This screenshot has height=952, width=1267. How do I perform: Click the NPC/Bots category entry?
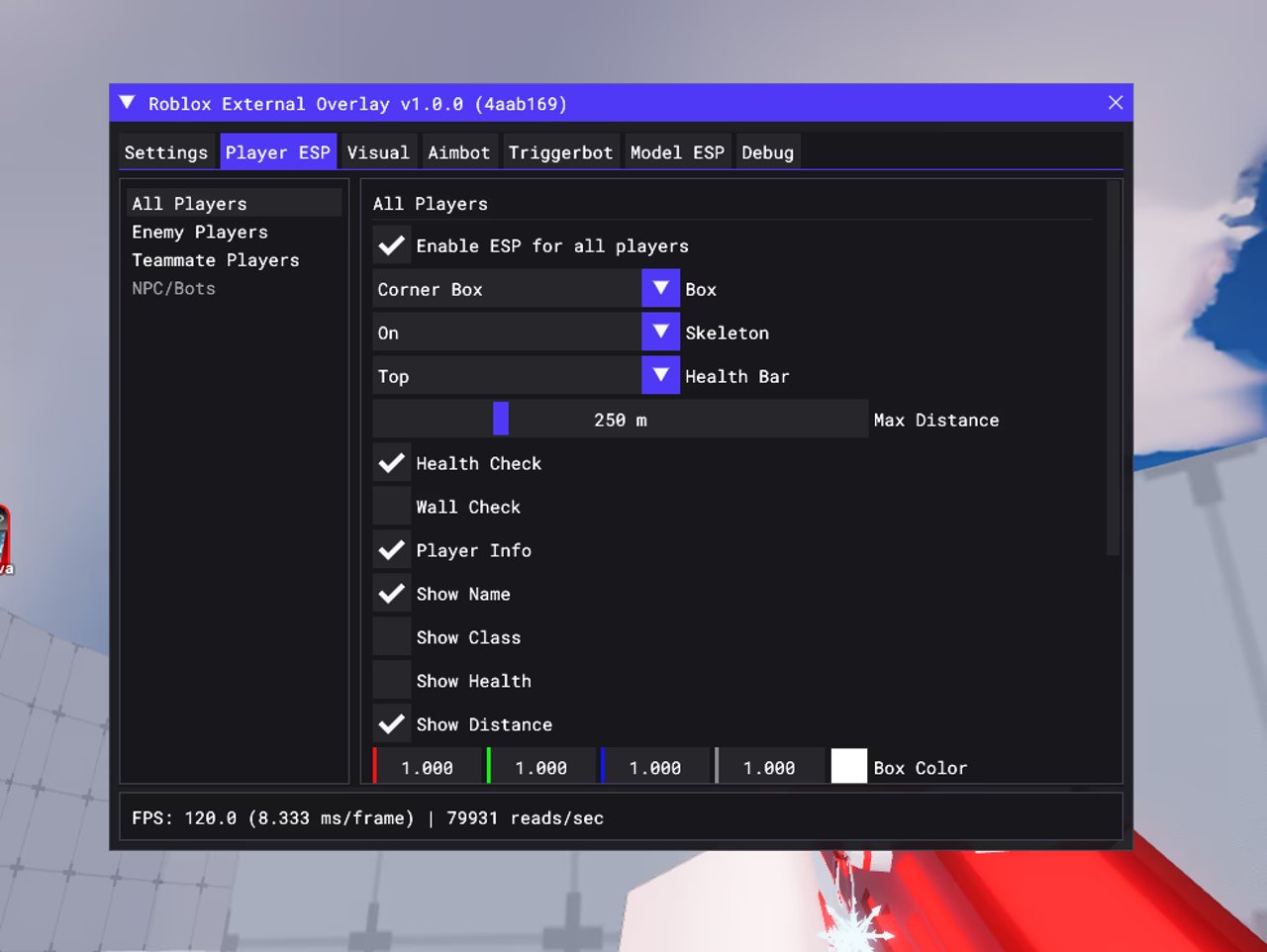point(235,288)
